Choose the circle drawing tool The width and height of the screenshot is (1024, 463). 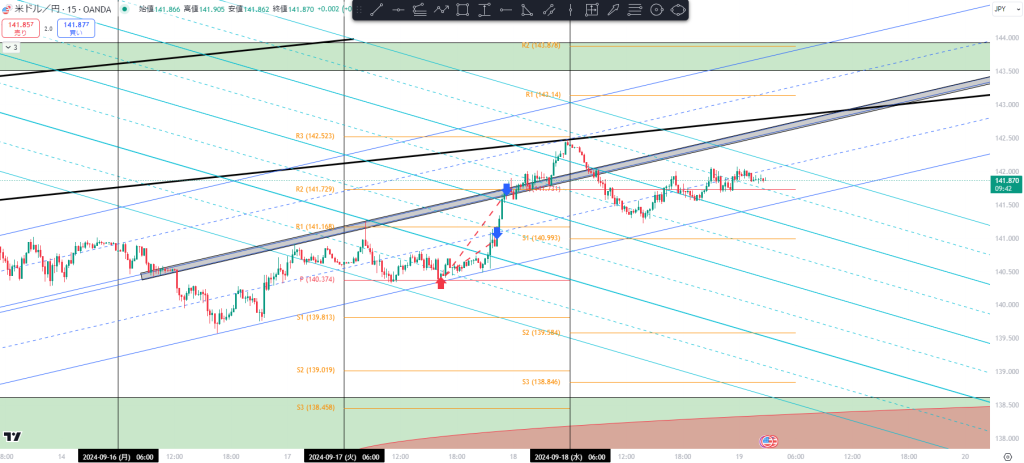657,10
